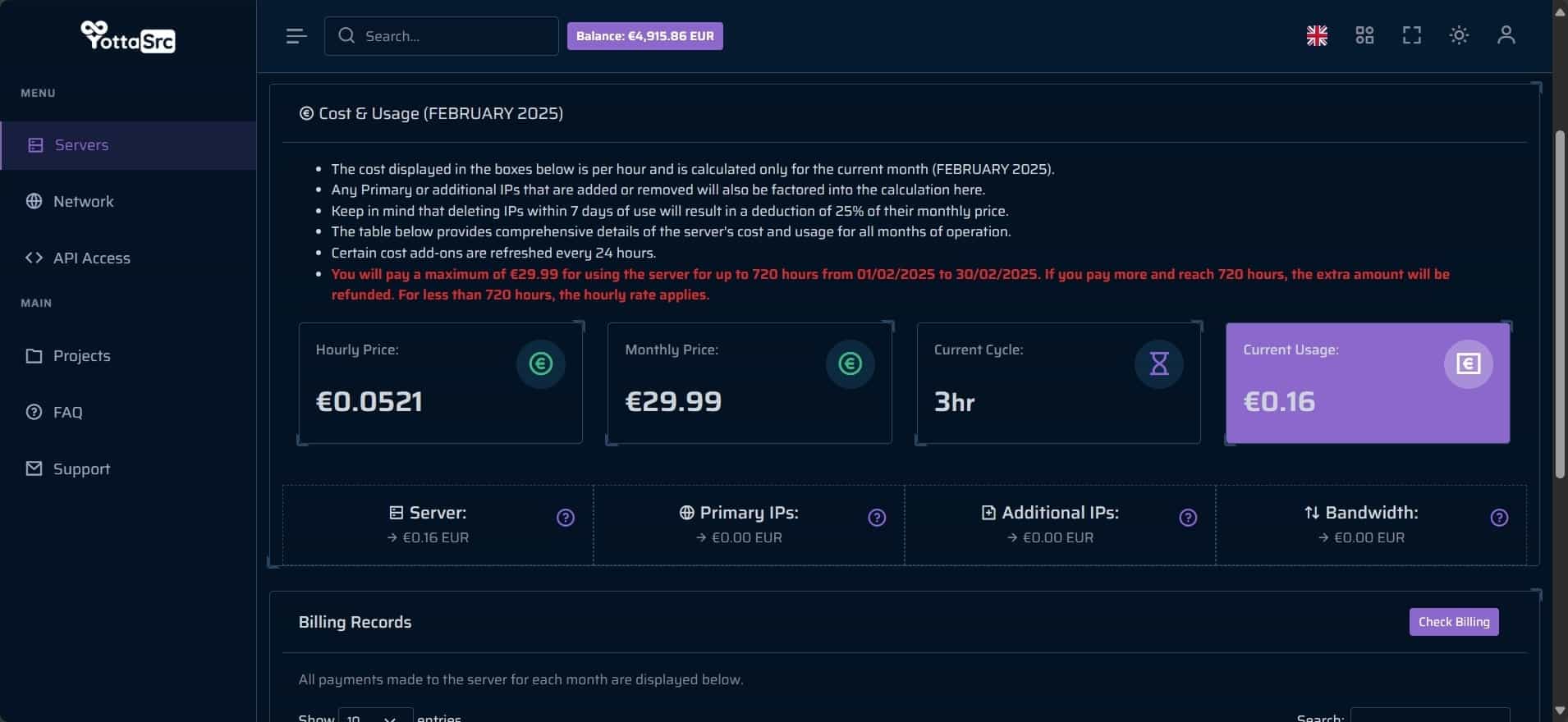
Task: Open the apps grid icon in header
Action: point(1364,35)
